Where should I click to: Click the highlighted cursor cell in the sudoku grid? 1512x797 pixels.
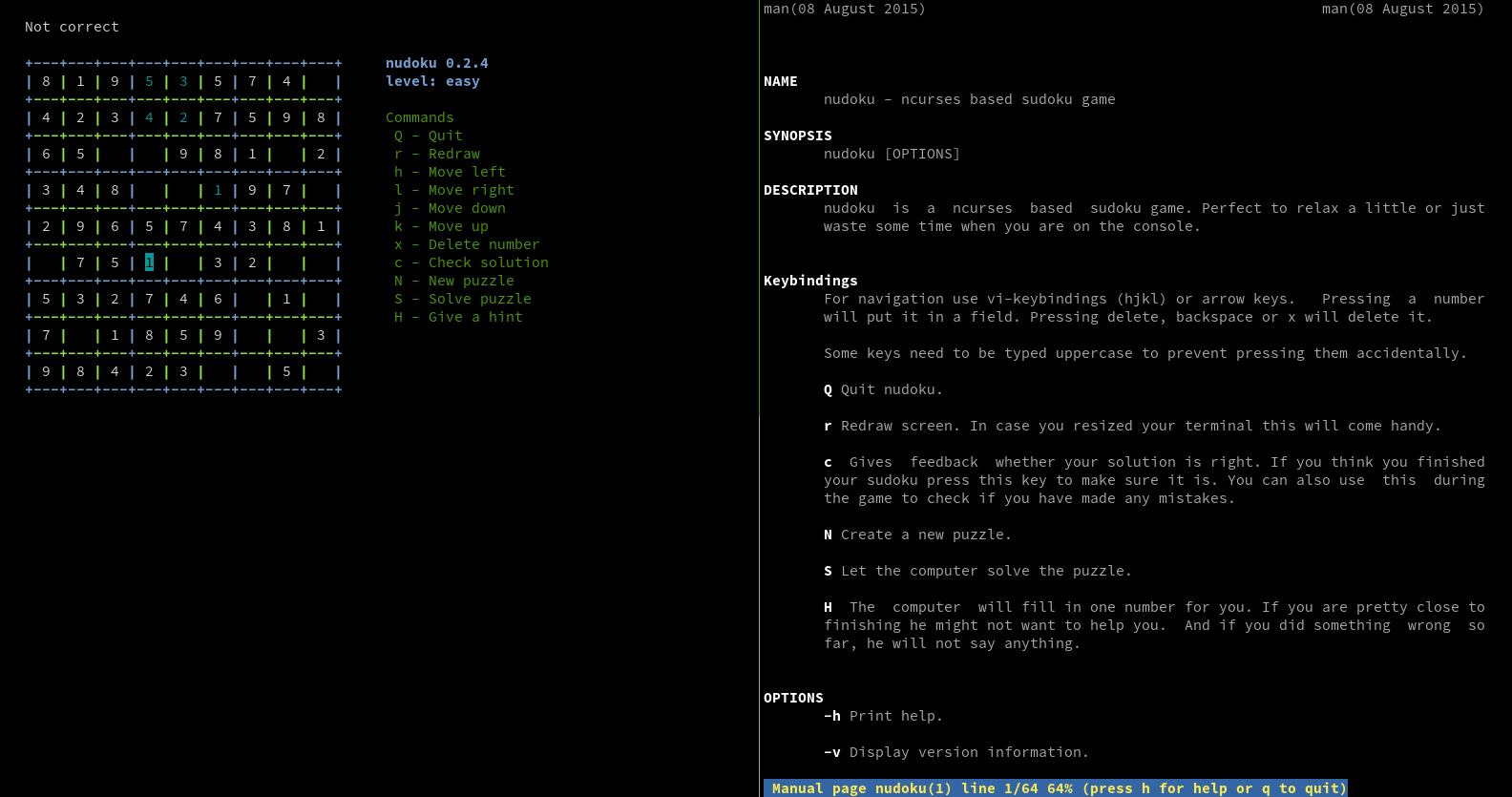tap(149, 262)
